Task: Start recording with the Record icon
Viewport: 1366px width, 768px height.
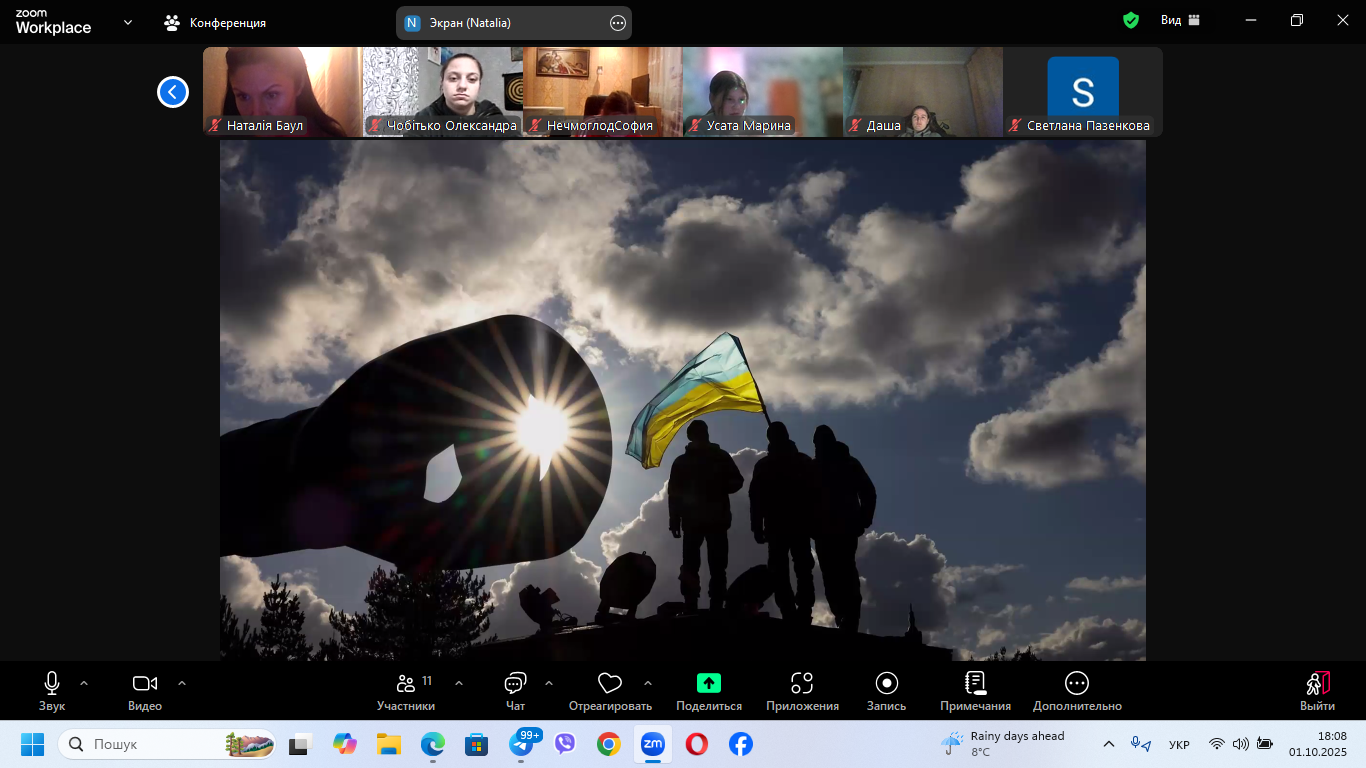Action: (x=886, y=684)
